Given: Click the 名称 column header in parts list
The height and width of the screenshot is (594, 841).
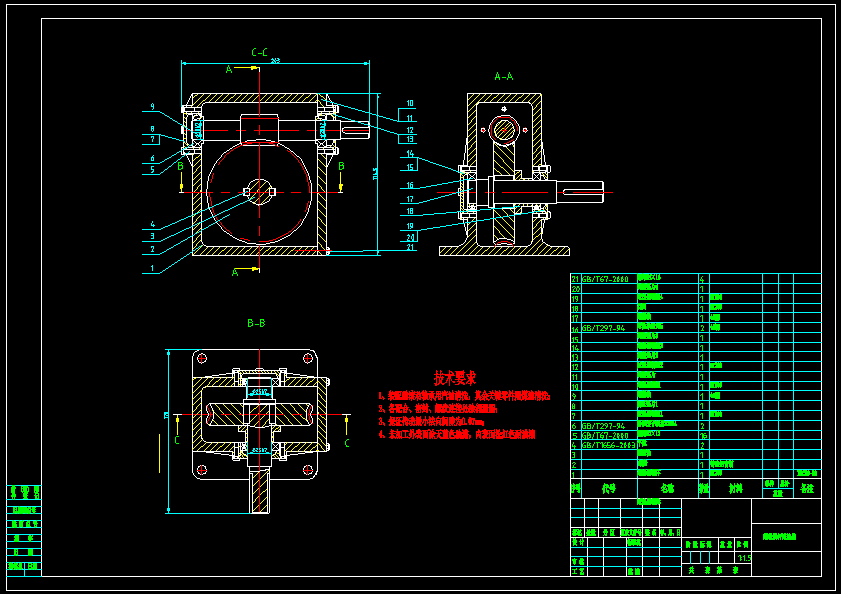Looking at the screenshot, I should pyautogui.click(x=667, y=489).
